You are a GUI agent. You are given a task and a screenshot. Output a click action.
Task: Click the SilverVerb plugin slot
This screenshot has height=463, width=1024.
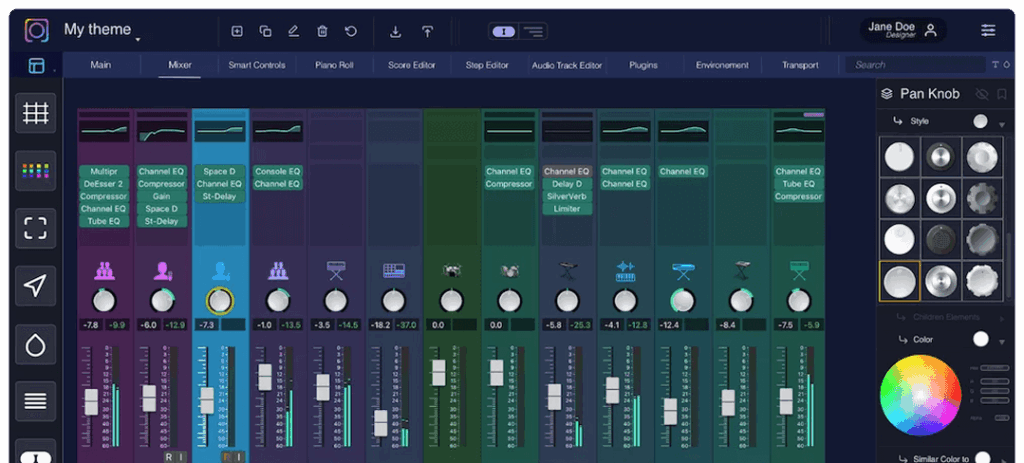click(567, 196)
